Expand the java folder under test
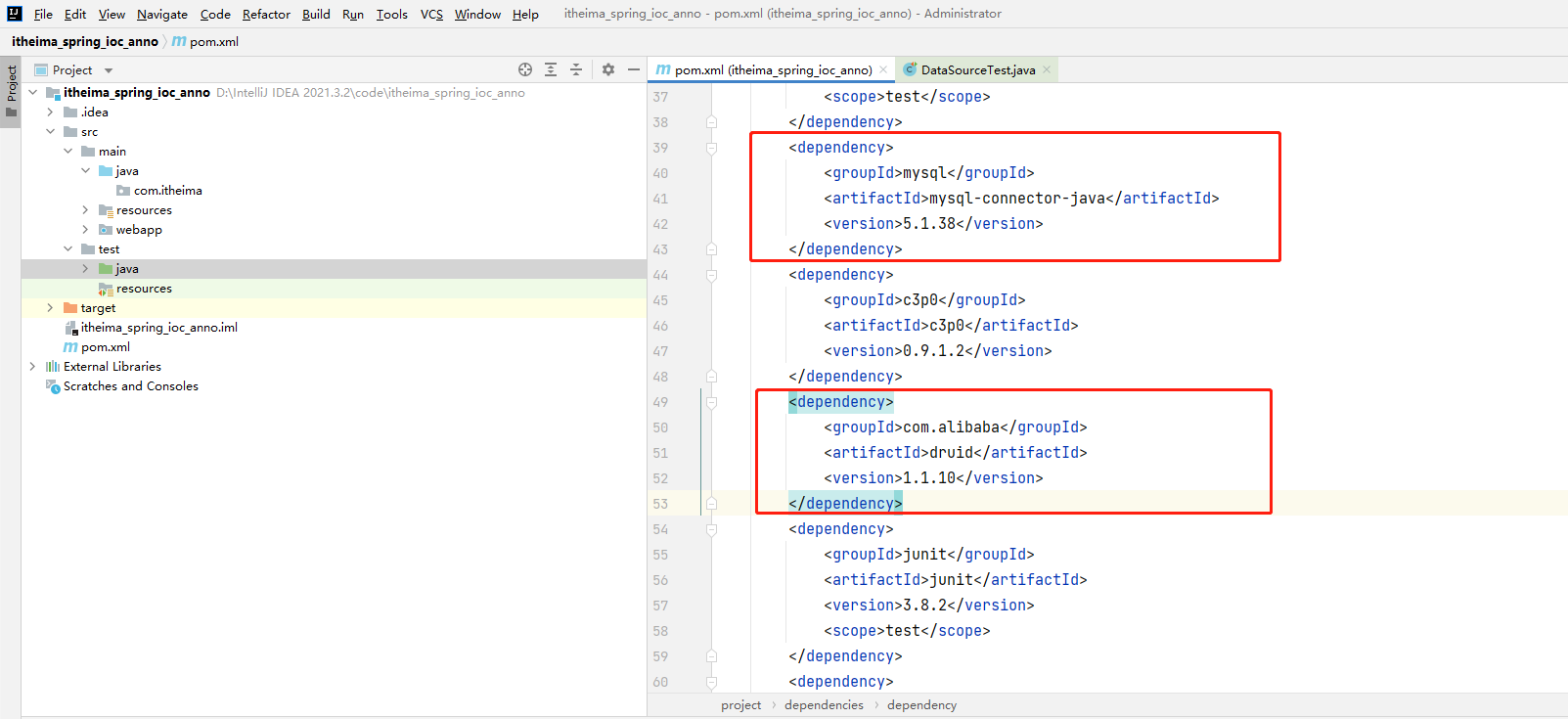 click(x=86, y=269)
